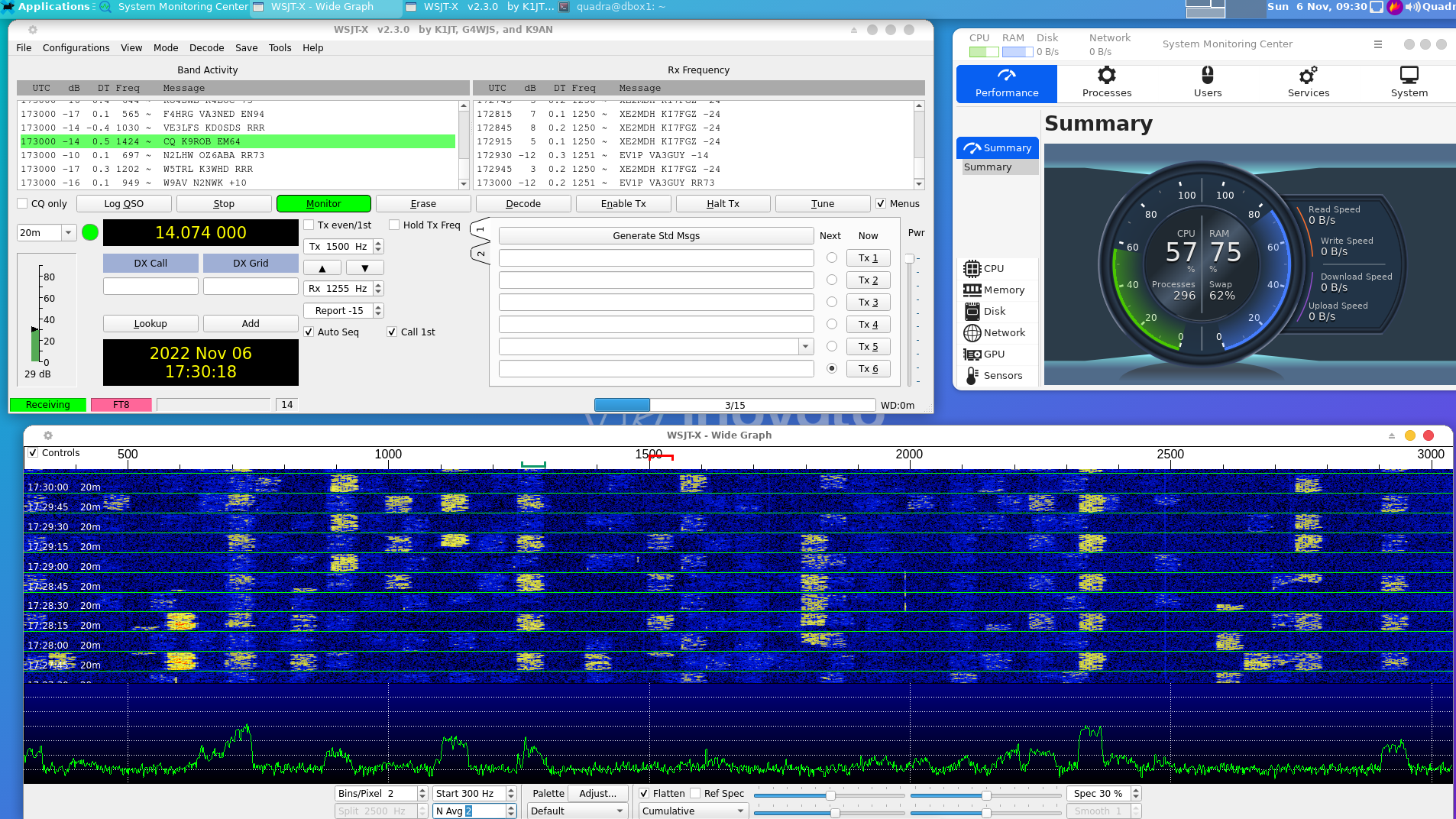
Task: Click Generate Std Msgs button
Action: pos(656,236)
